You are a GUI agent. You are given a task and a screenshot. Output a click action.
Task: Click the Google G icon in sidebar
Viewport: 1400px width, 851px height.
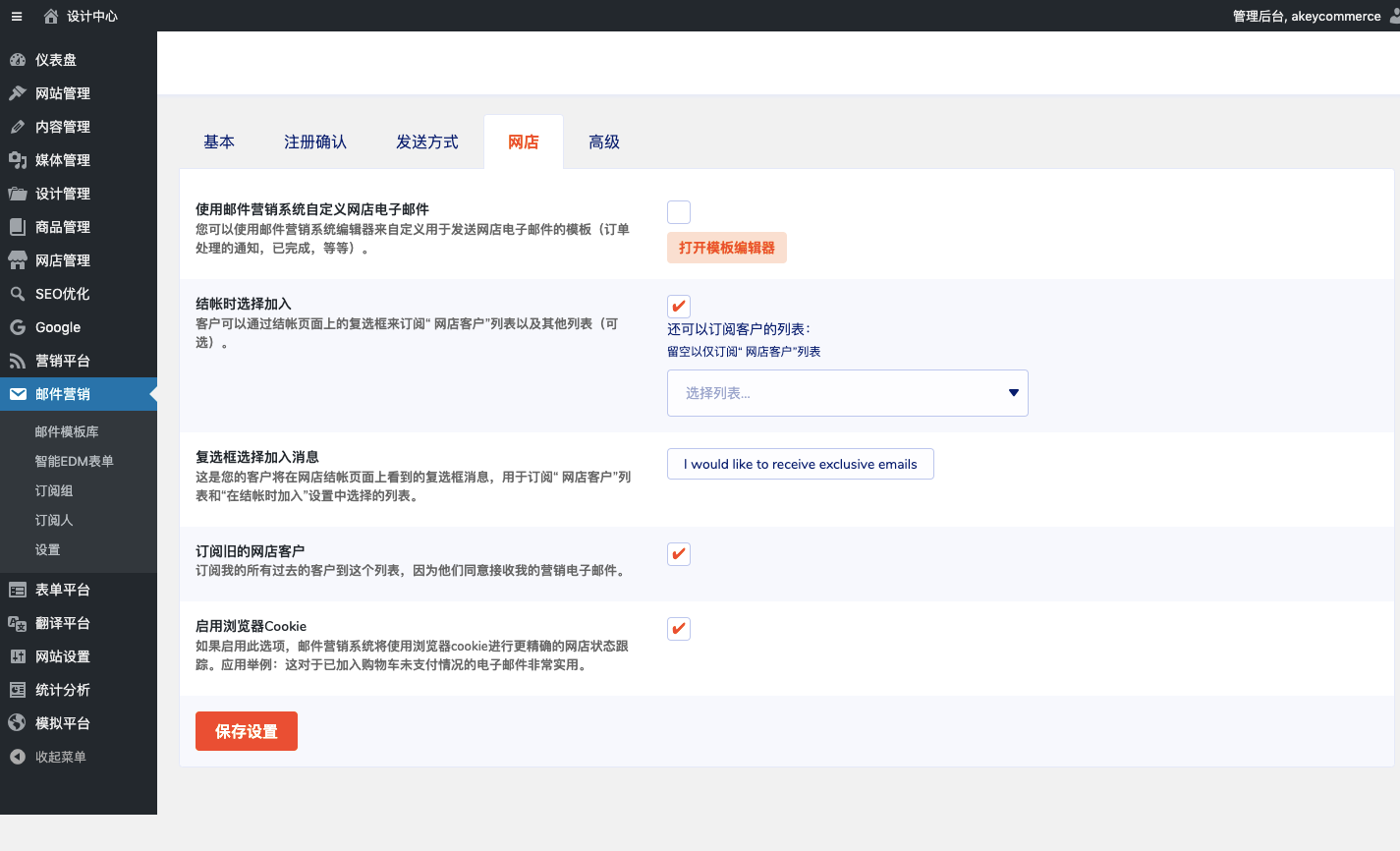click(17, 327)
